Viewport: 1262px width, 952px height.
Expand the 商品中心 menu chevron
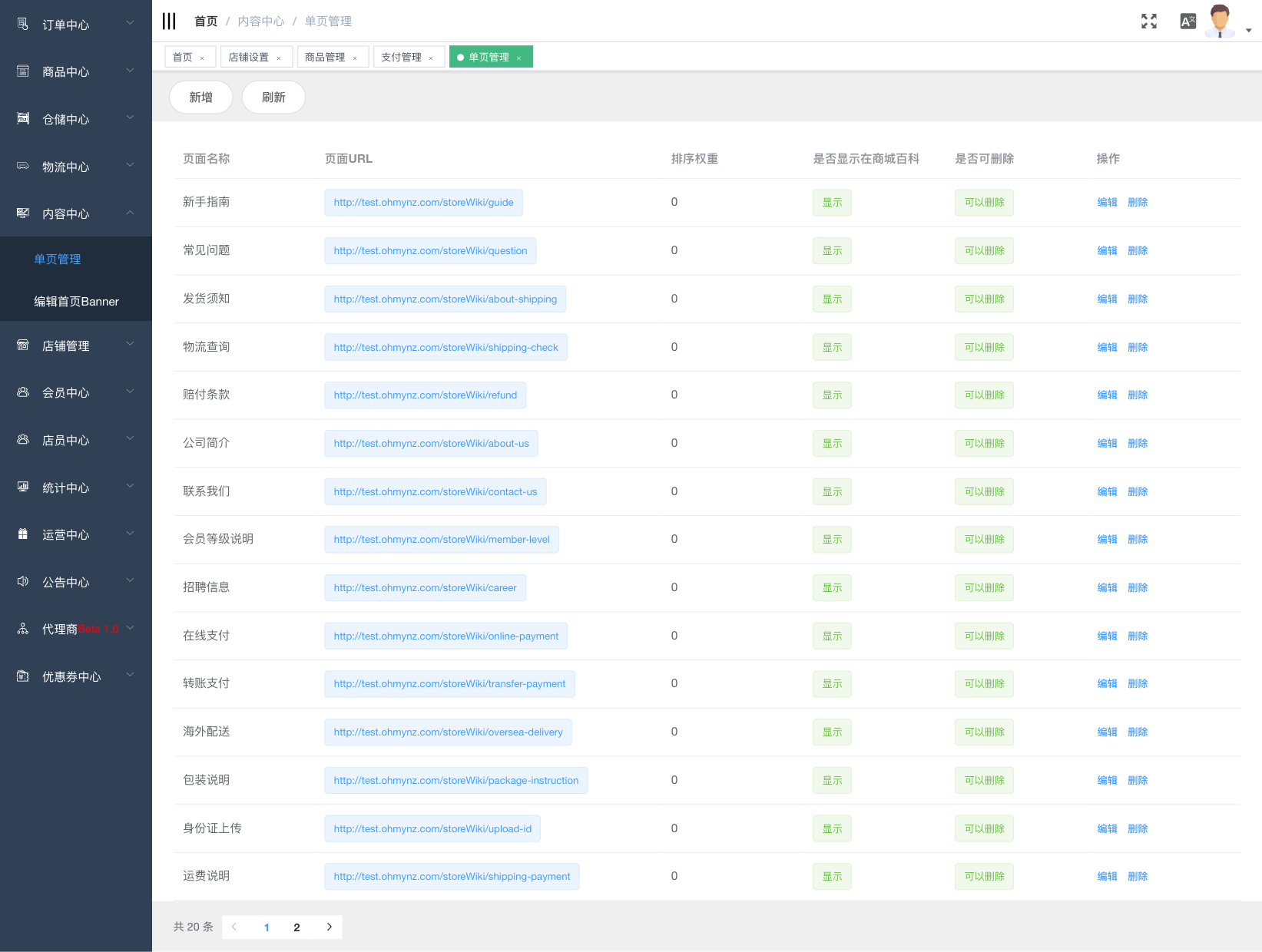click(x=130, y=71)
